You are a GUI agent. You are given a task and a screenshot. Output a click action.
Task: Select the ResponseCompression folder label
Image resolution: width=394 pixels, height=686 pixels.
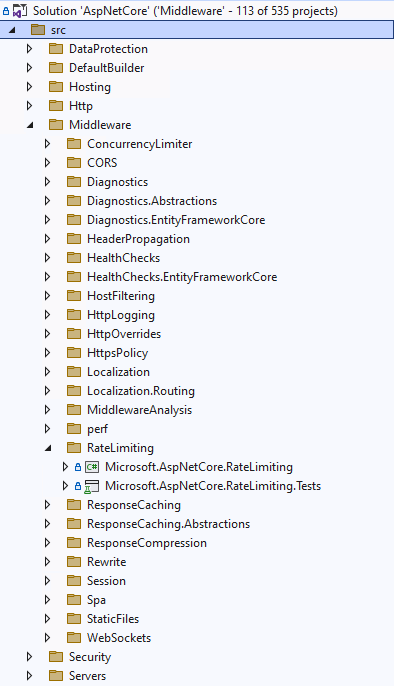pos(147,543)
